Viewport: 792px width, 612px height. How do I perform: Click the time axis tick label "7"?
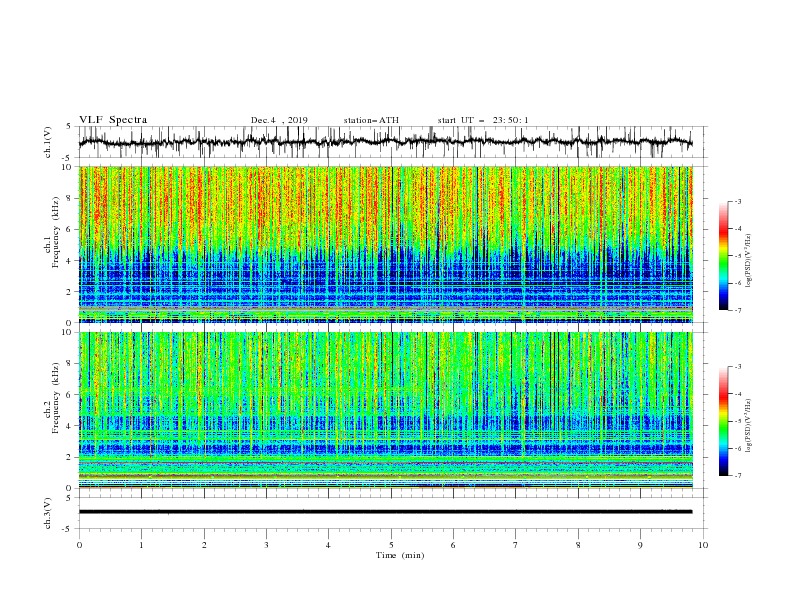(516, 545)
